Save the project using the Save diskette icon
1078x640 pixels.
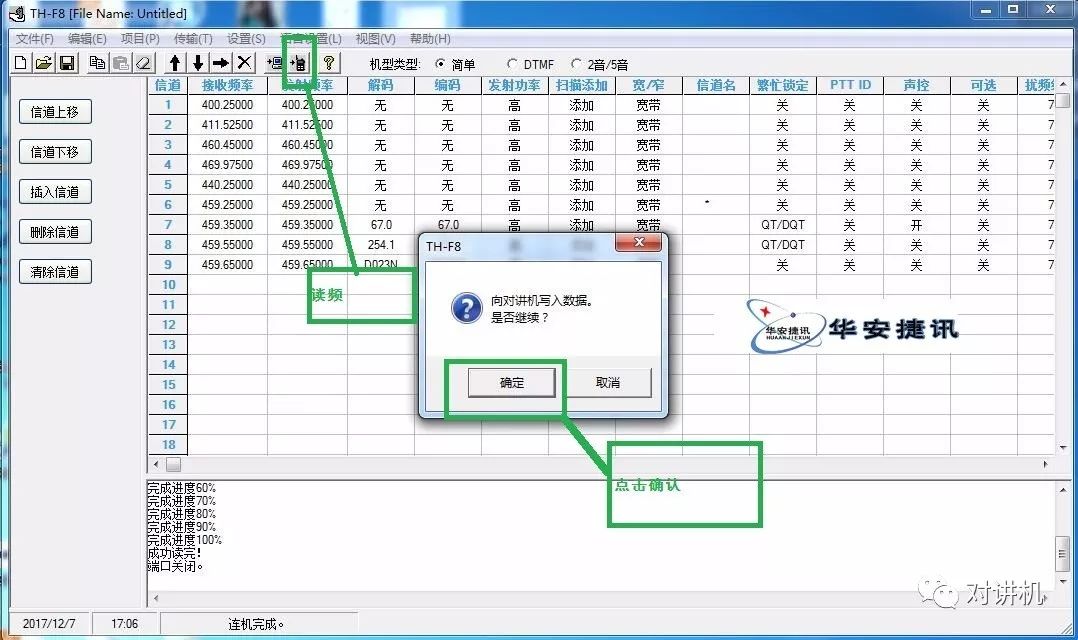[x=65, y=62]
